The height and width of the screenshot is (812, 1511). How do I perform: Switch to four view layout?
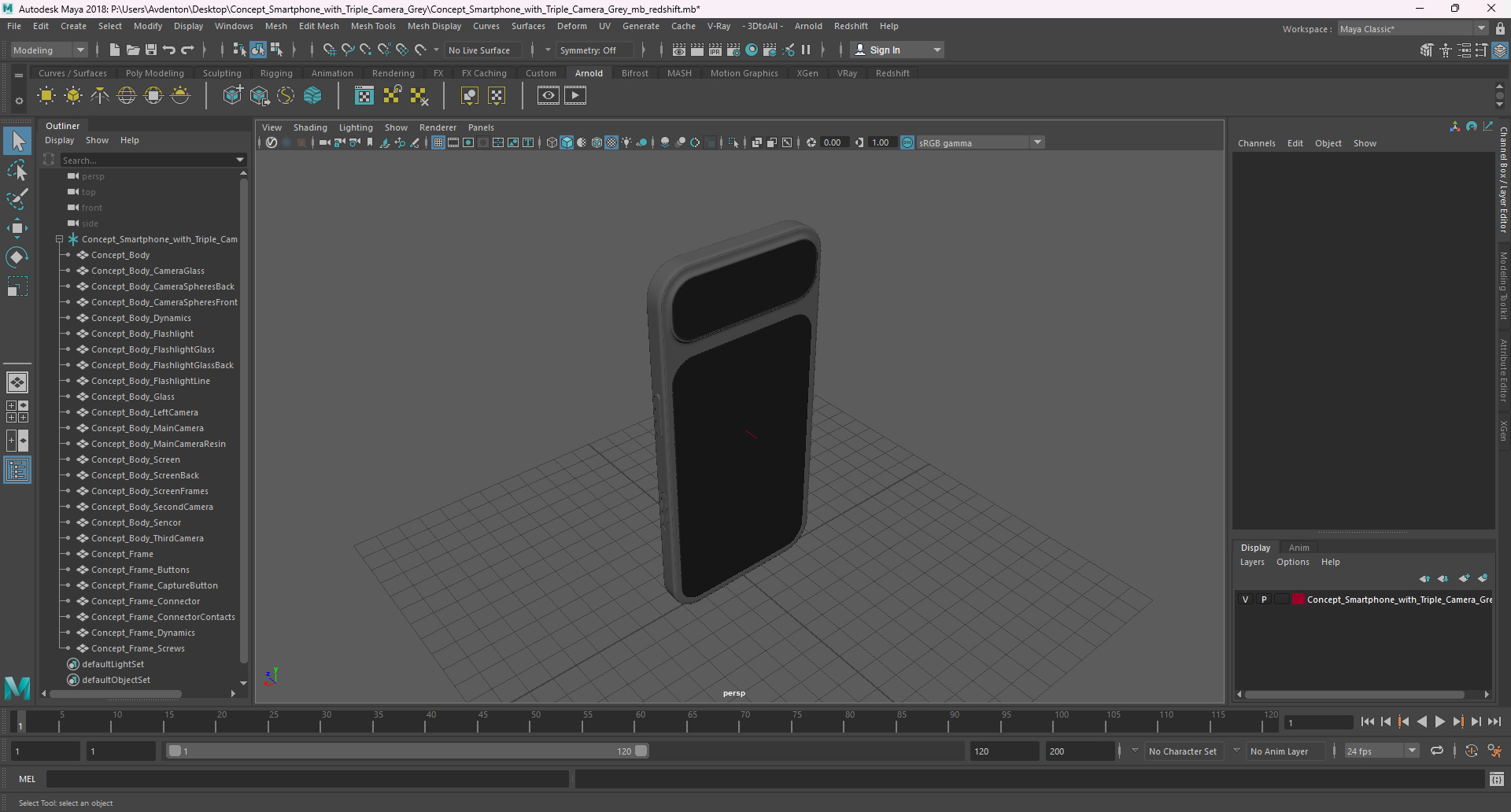click(x=17, y=412)
